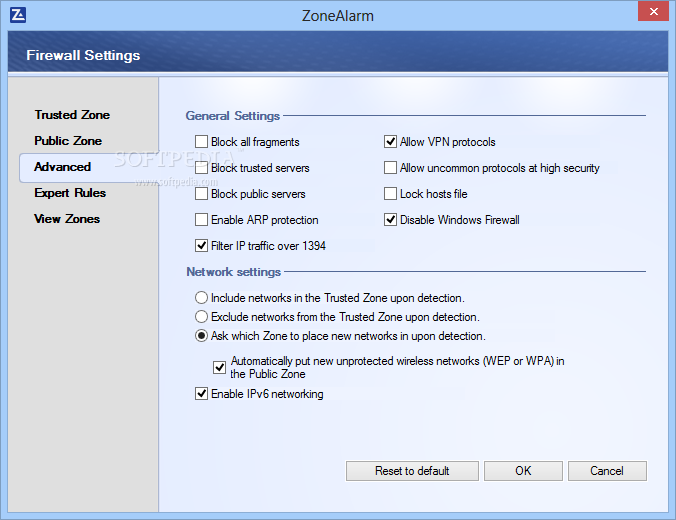Click the Firewall Settings header title

pos(83,55)
